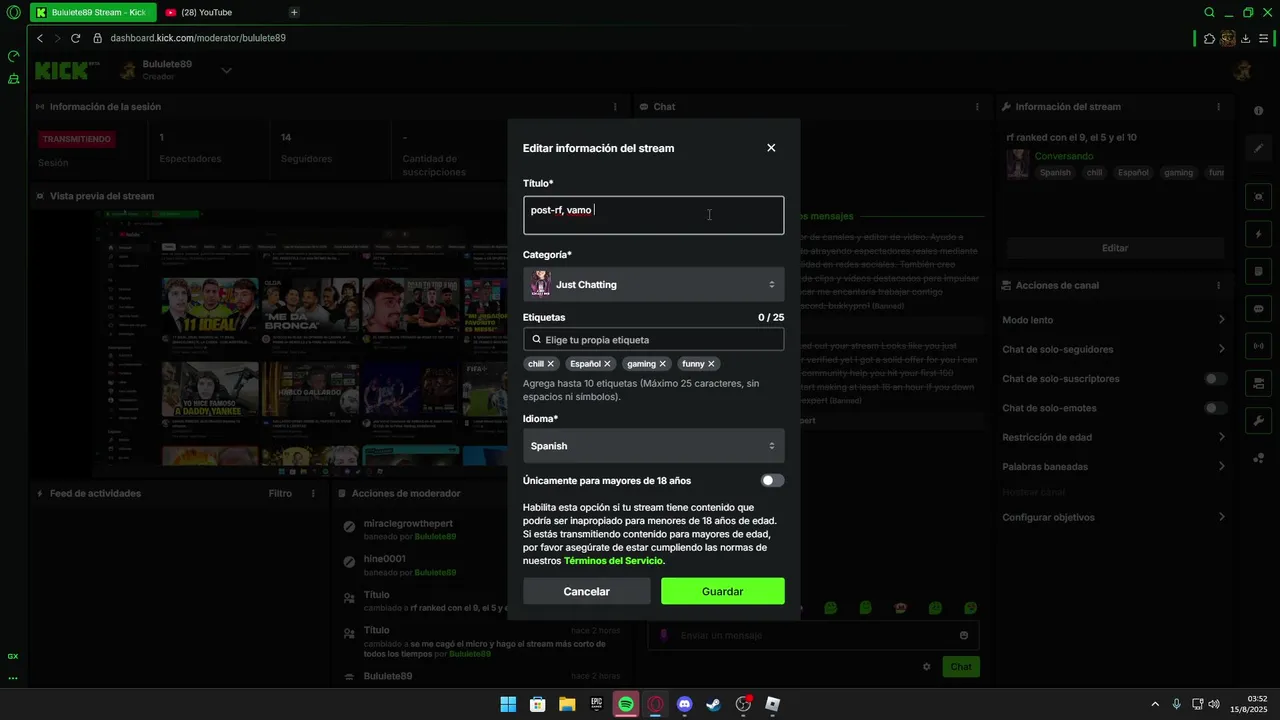Viewport: 1280px width, 720px height.
Task: Remove the Español tag
Action: point(607,364)
